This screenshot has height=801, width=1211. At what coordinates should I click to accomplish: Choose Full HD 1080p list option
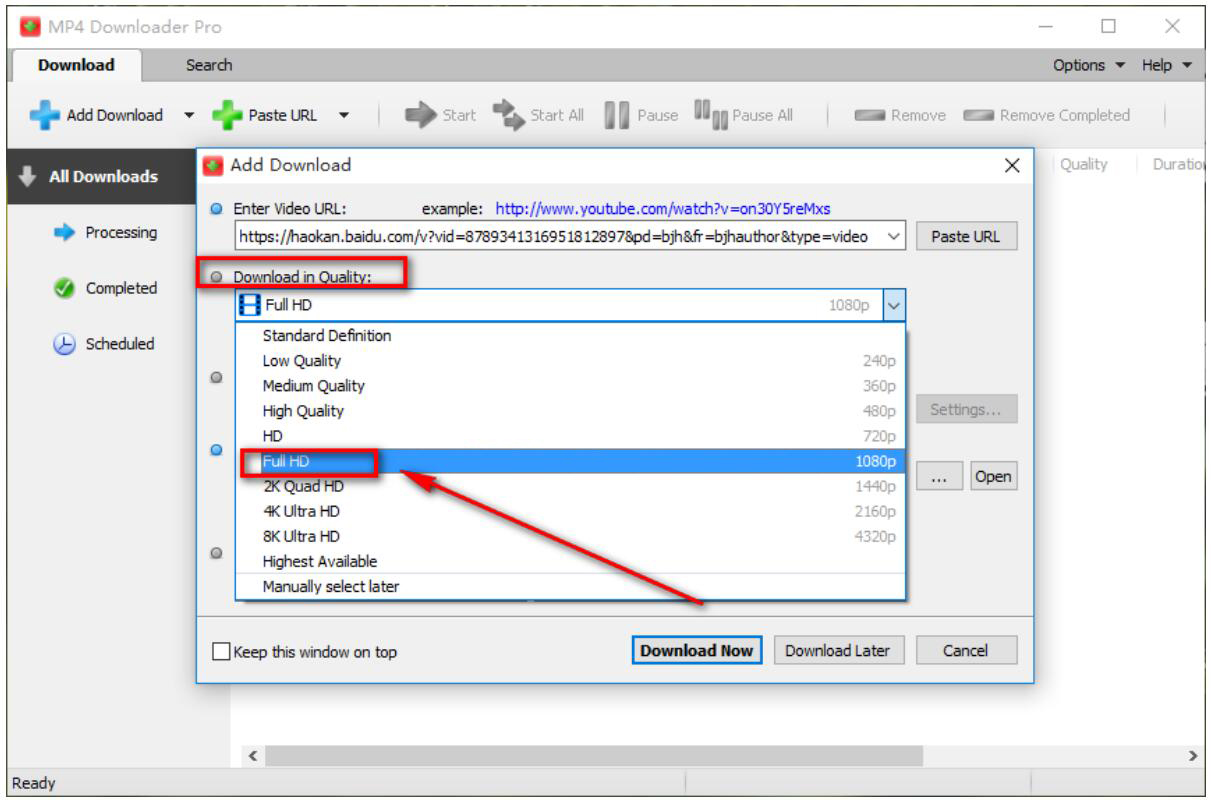[x=570, y=461]
